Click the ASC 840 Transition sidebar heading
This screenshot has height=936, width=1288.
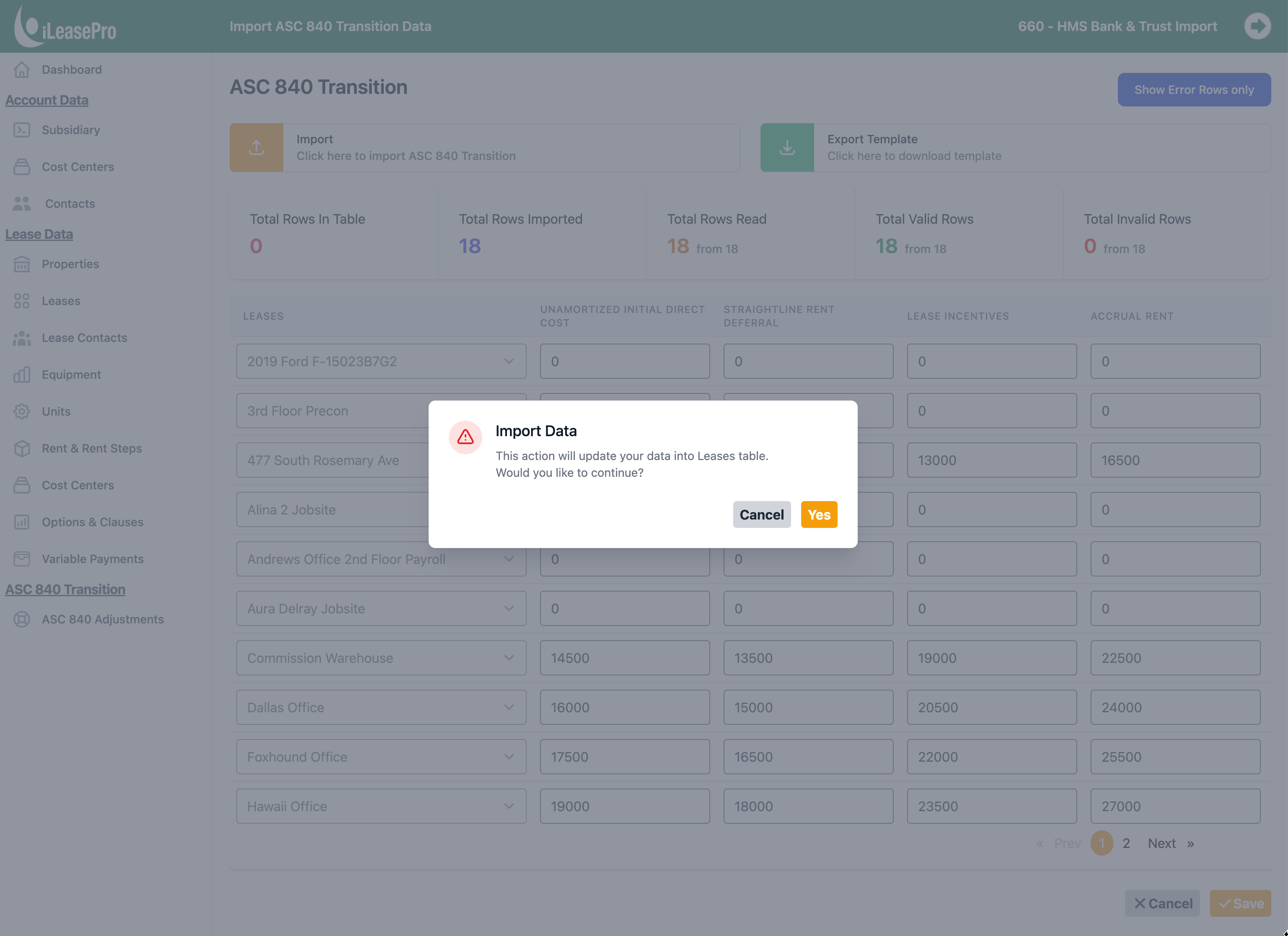(65, 590)
